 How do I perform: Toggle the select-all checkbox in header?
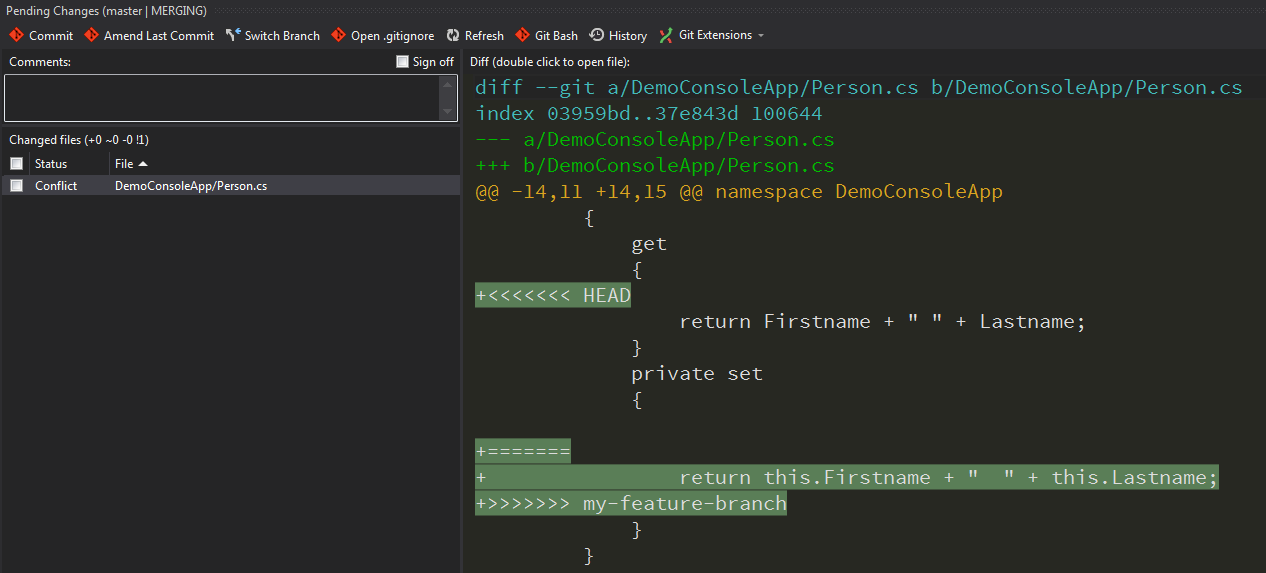pyautogui.click(x=16, y=163)
